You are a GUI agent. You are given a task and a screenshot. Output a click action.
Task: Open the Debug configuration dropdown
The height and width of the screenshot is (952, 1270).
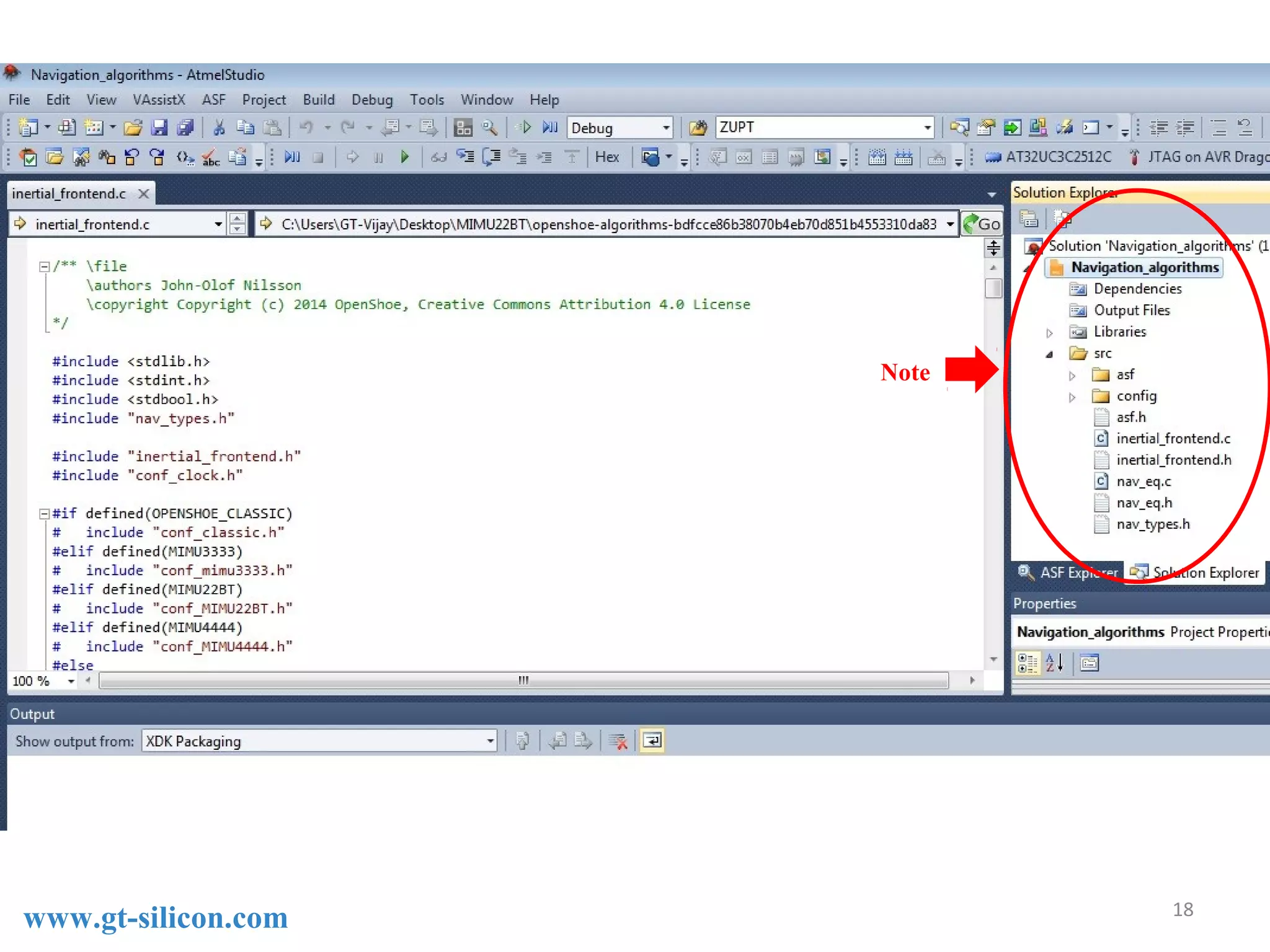(x=666, y=128)
